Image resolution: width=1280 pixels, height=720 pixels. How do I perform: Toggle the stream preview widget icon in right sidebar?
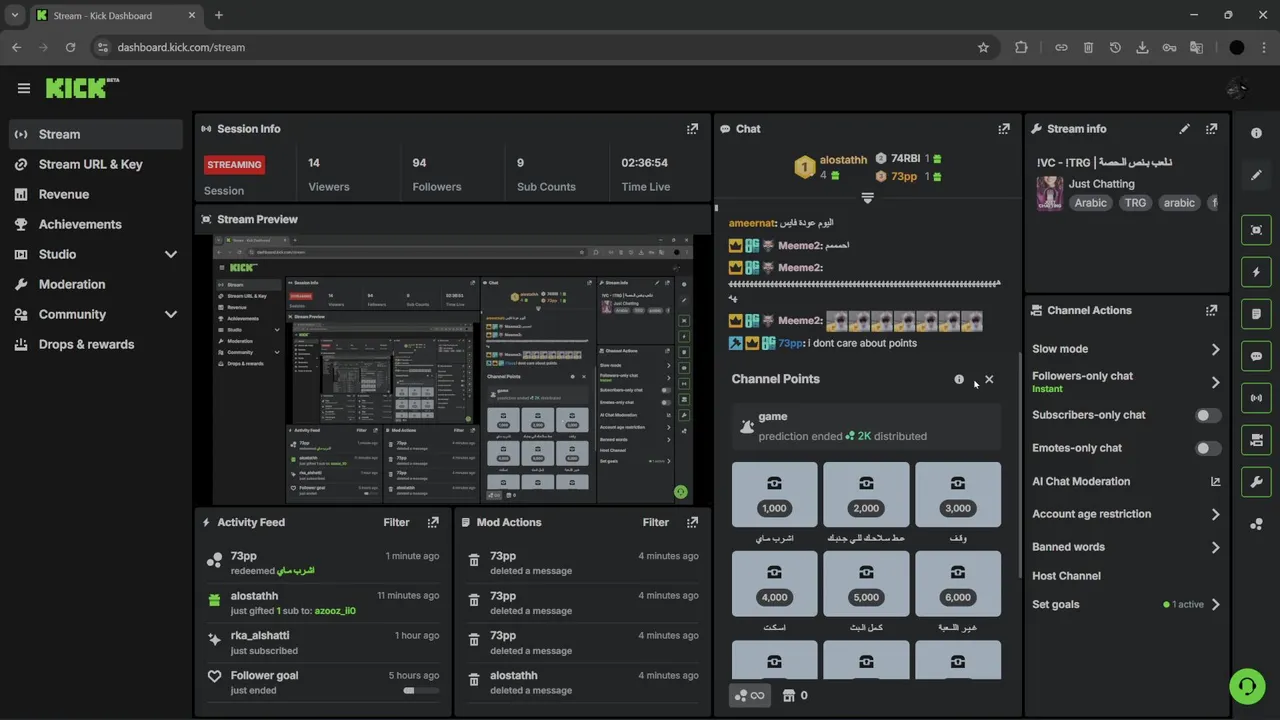click(x=1257, y=230)
